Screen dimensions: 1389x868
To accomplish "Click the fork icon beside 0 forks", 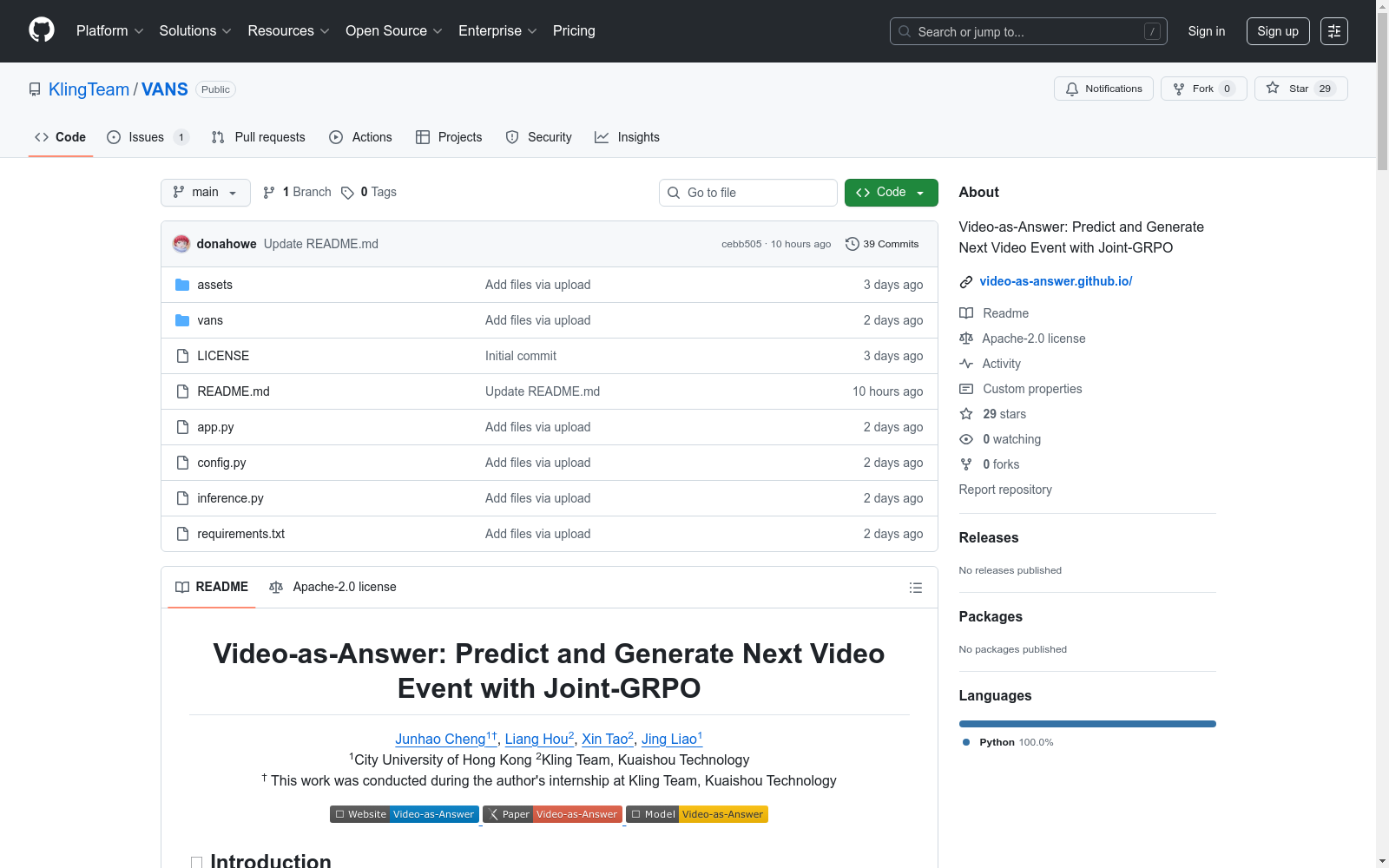I will 966,464.
